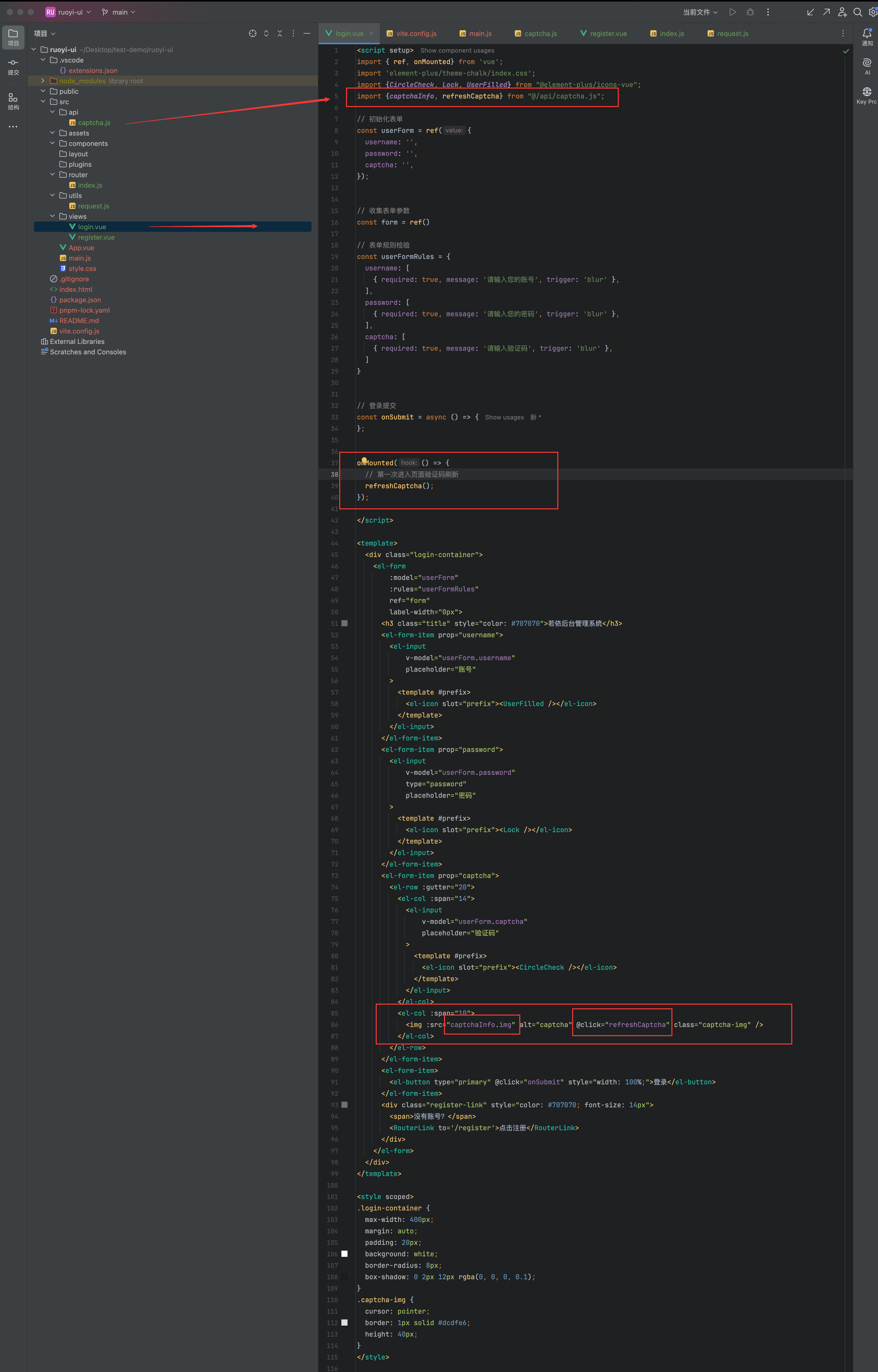Collapse all in project tree panel

pos(280,34)
